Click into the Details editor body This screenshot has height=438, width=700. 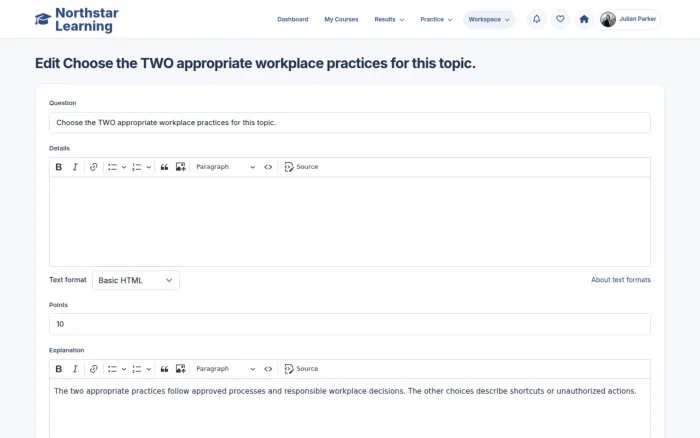[x=350, y=221]
